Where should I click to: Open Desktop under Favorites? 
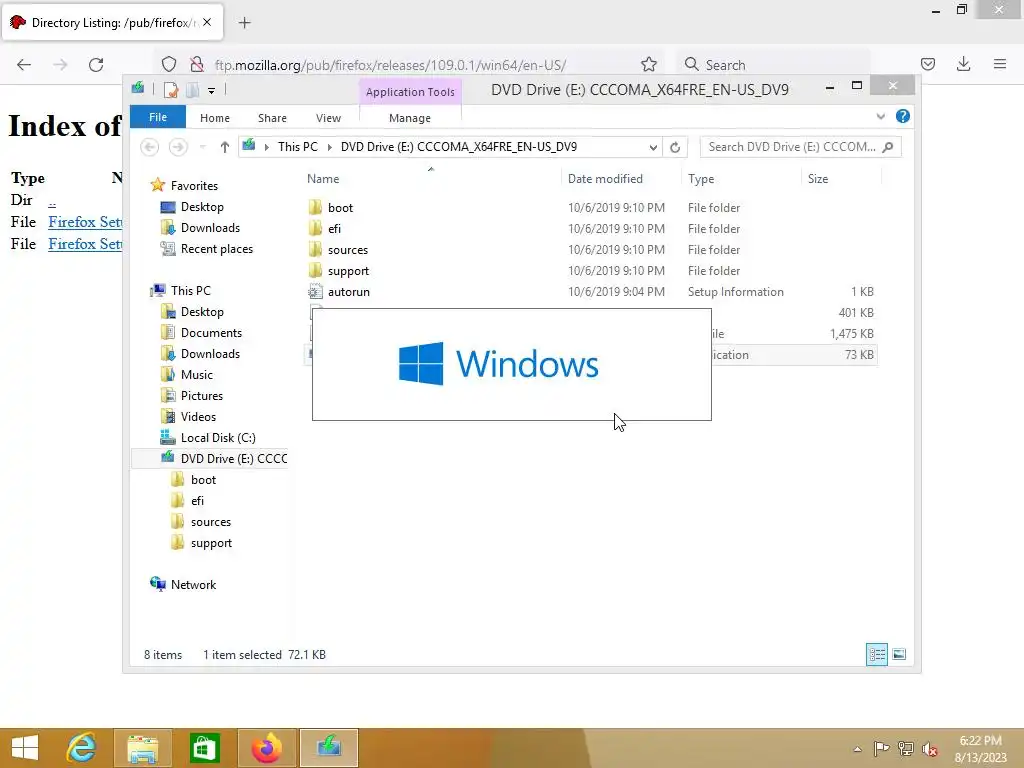(x=202, y=207)
